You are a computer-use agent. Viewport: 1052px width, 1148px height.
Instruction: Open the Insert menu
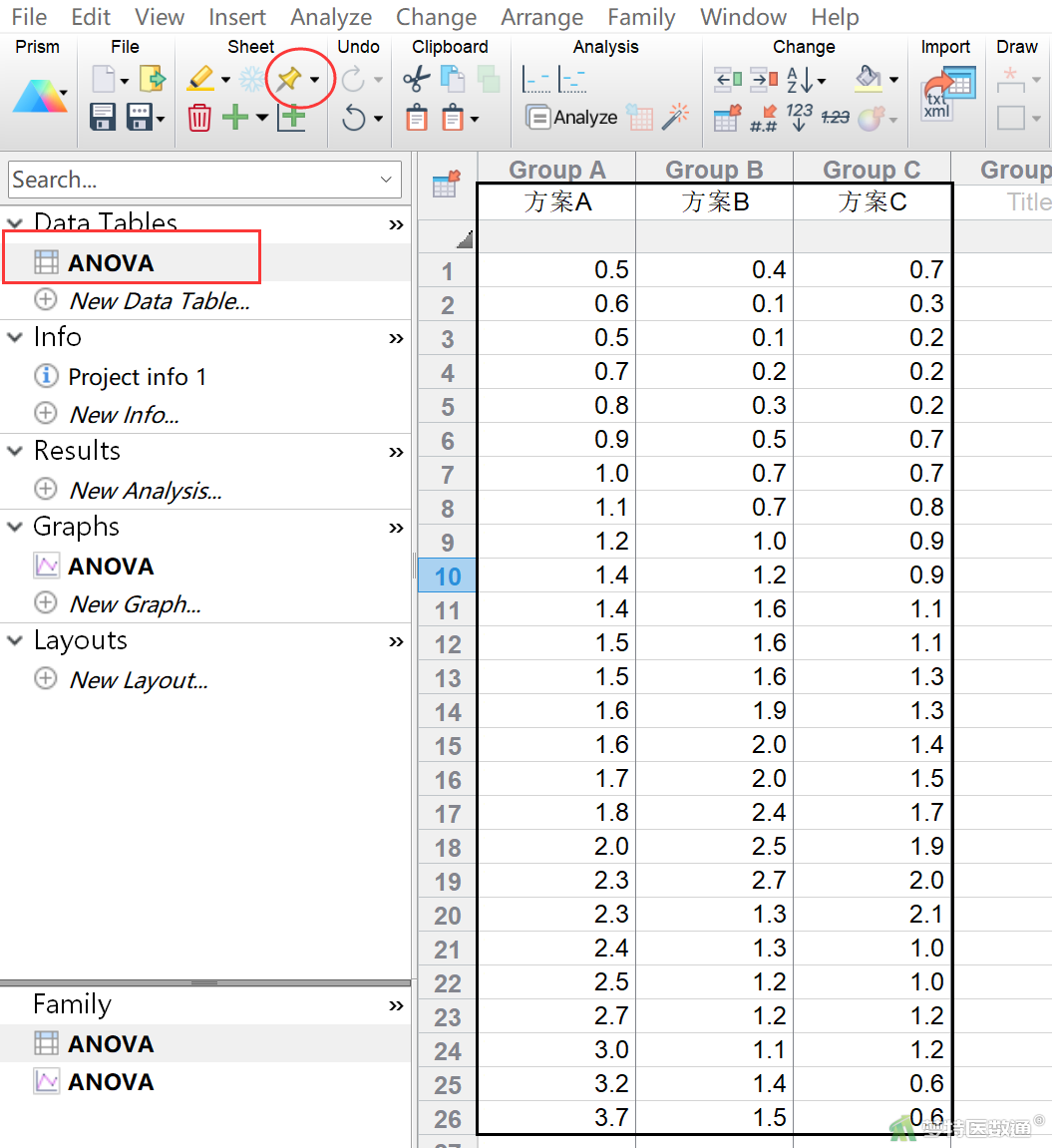click(x=236, y=16)
